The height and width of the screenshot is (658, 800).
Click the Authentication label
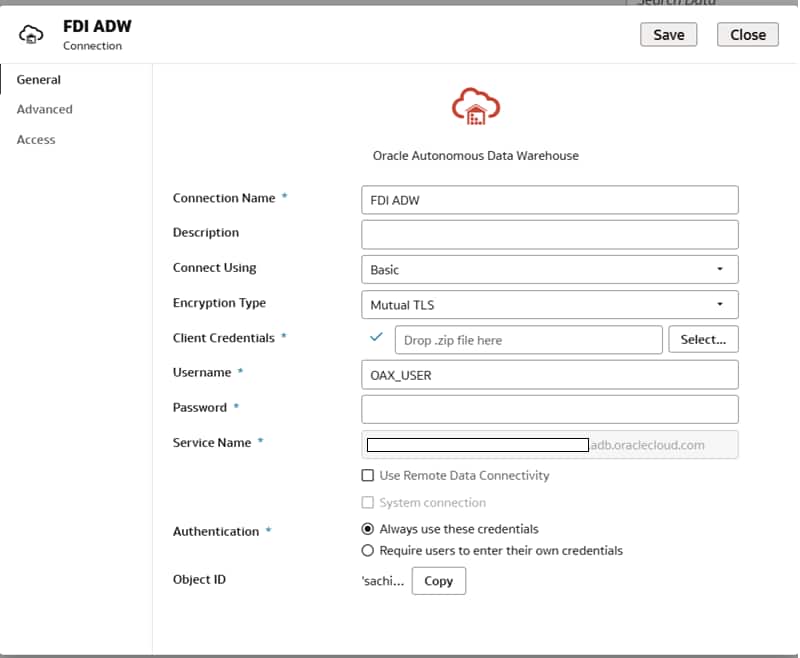pyautogui.click(x=216, y=532)
